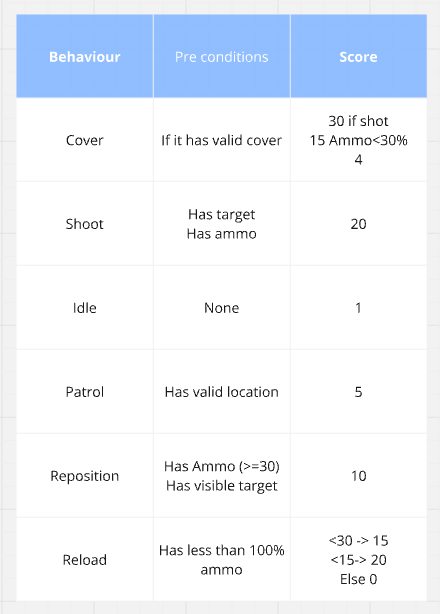
Task: Select the 'Has valid location' cell
Action: (222, 392)
